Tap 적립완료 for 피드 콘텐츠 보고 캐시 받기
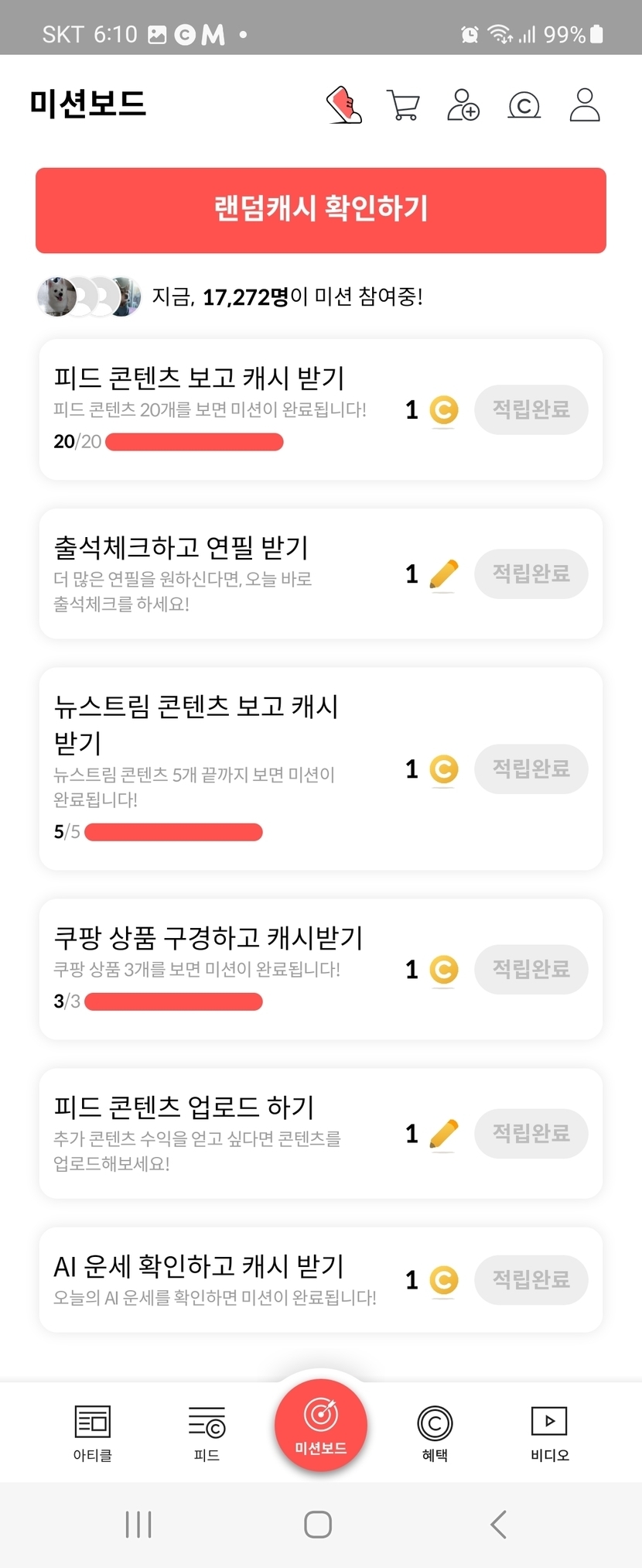Image resolution: width=642 pixels, height=1568 pixels. pos(531,409)
